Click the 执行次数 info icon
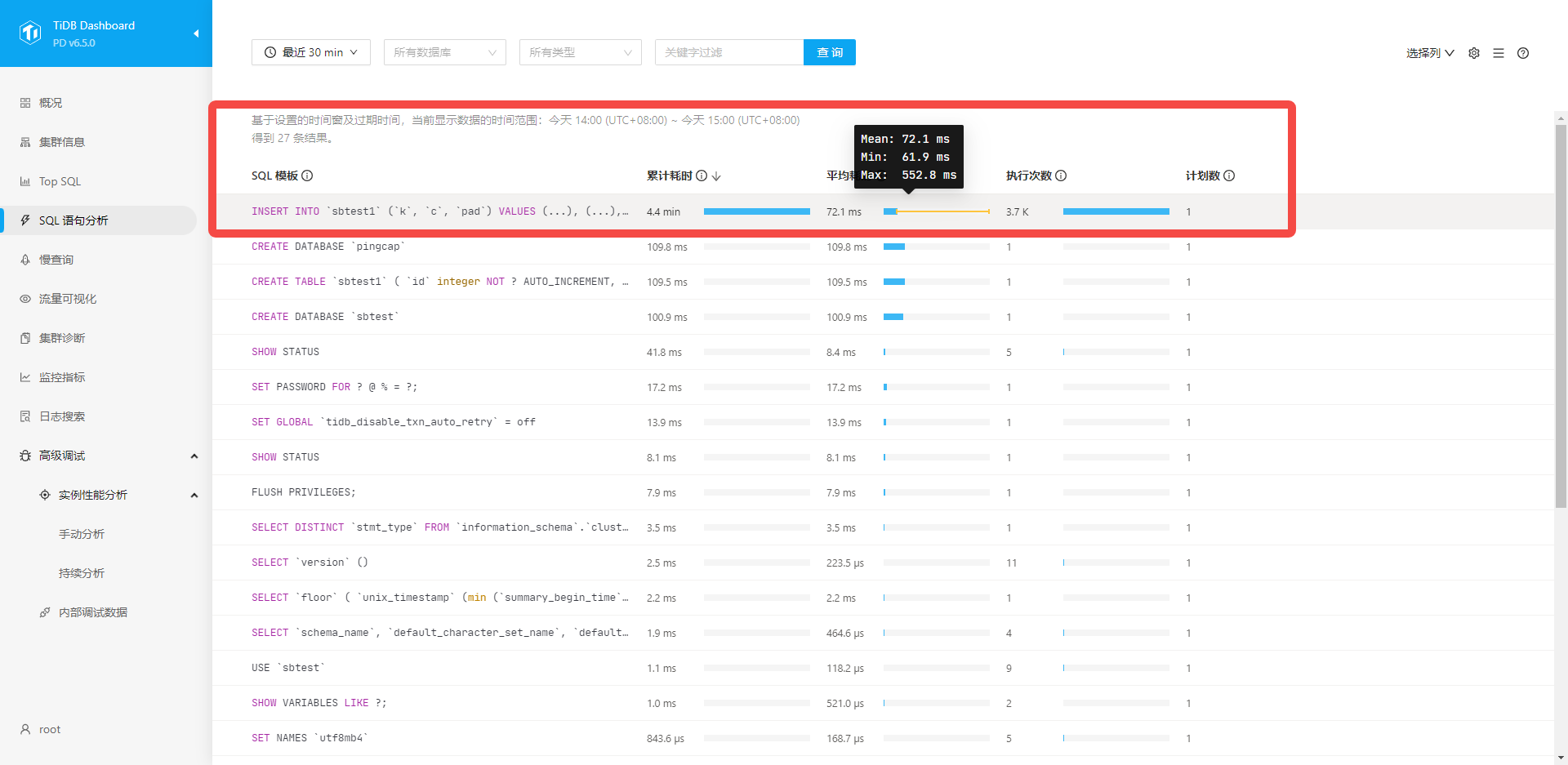The width and height of the screenshot is (1568, 765). coord(1061,176)
